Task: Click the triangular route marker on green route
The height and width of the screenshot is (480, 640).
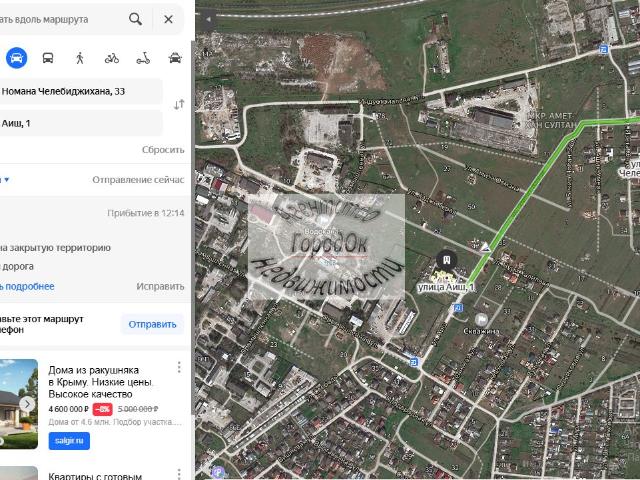Action: pyautogui.click(x=485, y=247)
